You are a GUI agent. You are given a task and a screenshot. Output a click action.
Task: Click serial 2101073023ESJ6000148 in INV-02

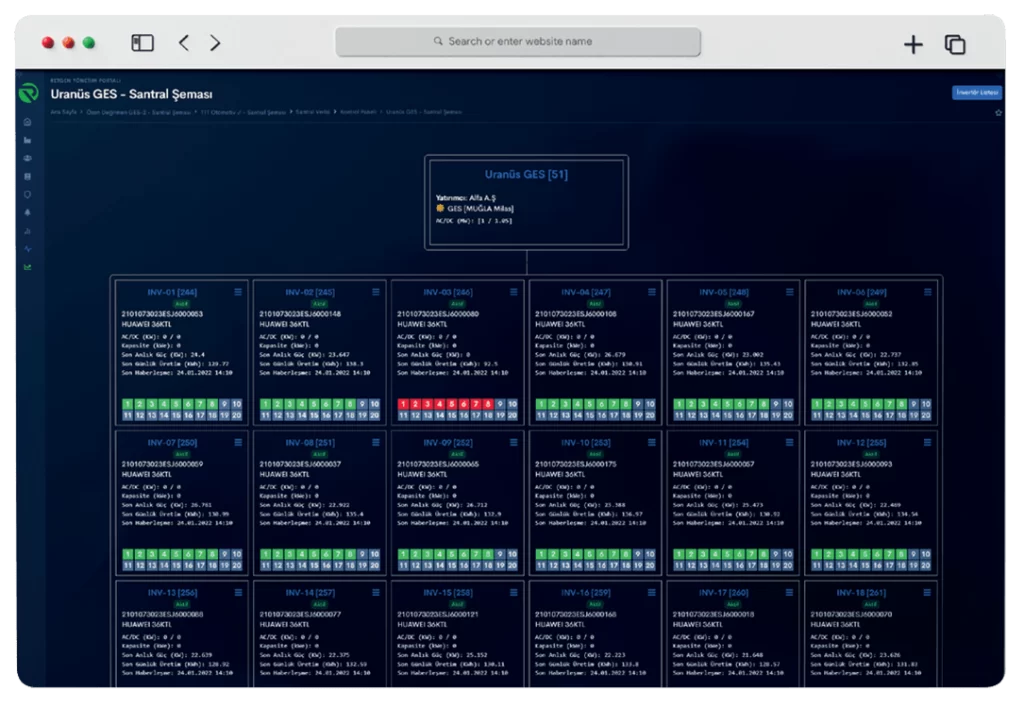click(300, 314)
